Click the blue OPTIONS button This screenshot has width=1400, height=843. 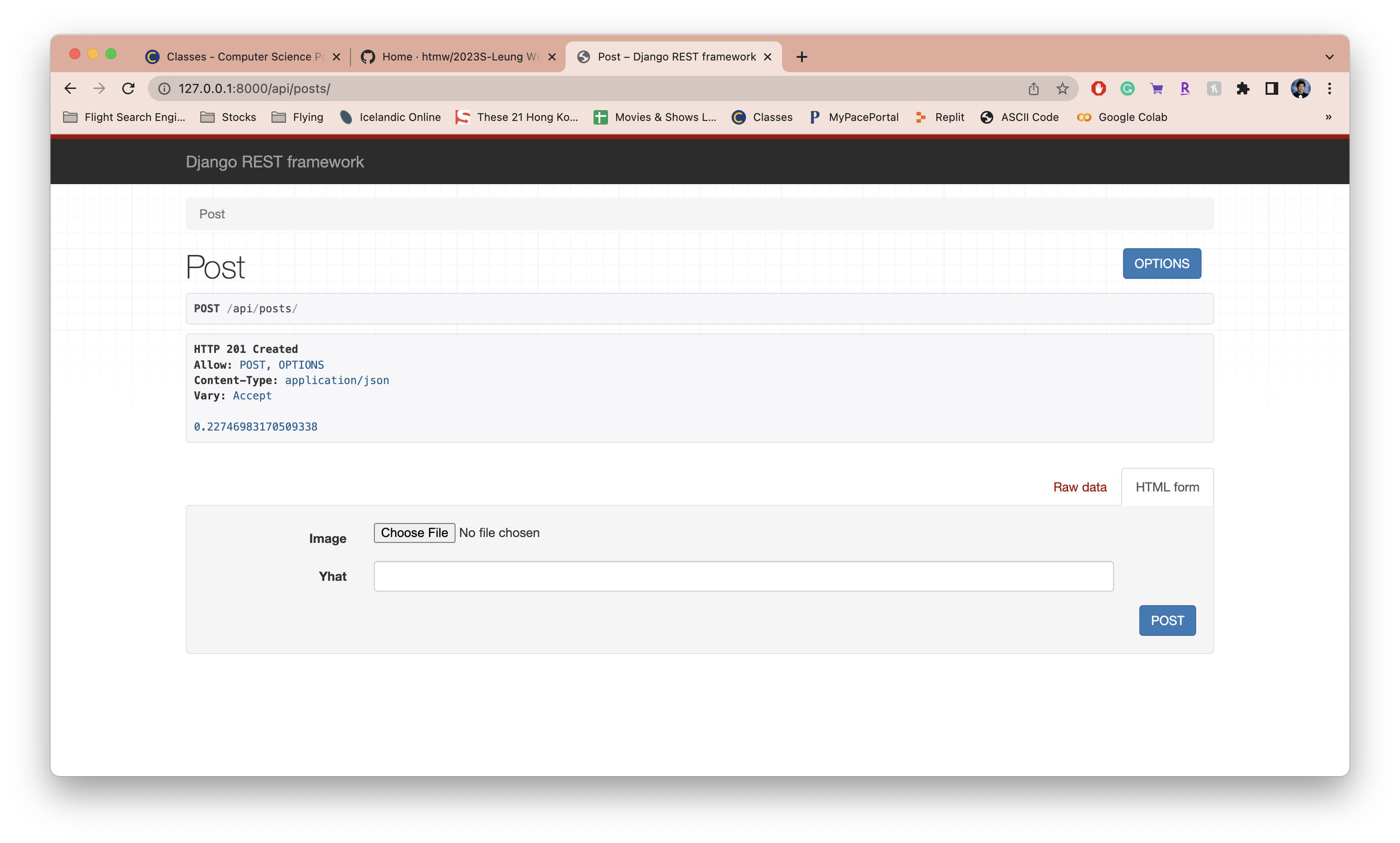[1161, 264]
